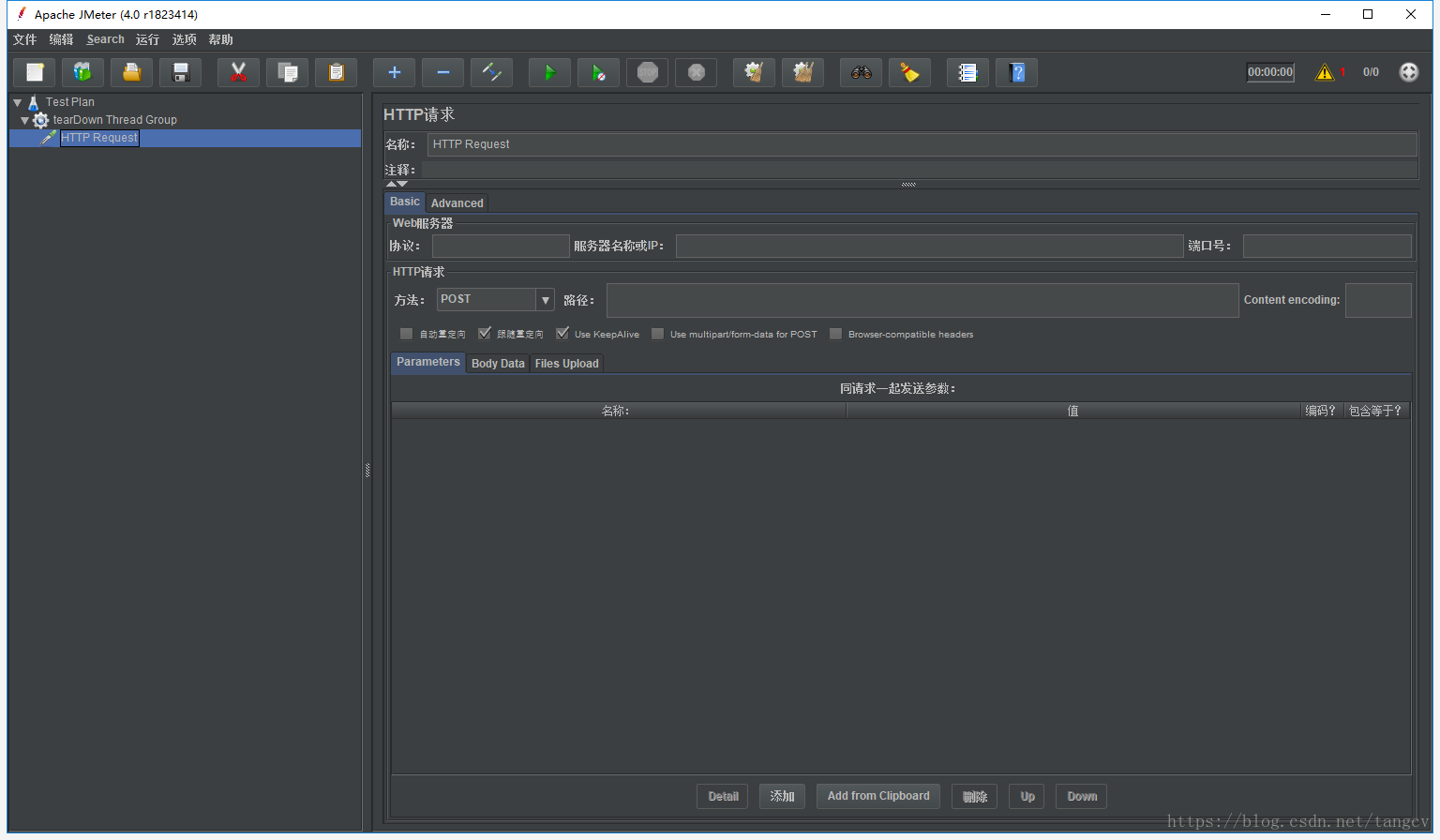The image size is (1440, 840).
Task: Select the Parameters tab
Action: [428, 362]
